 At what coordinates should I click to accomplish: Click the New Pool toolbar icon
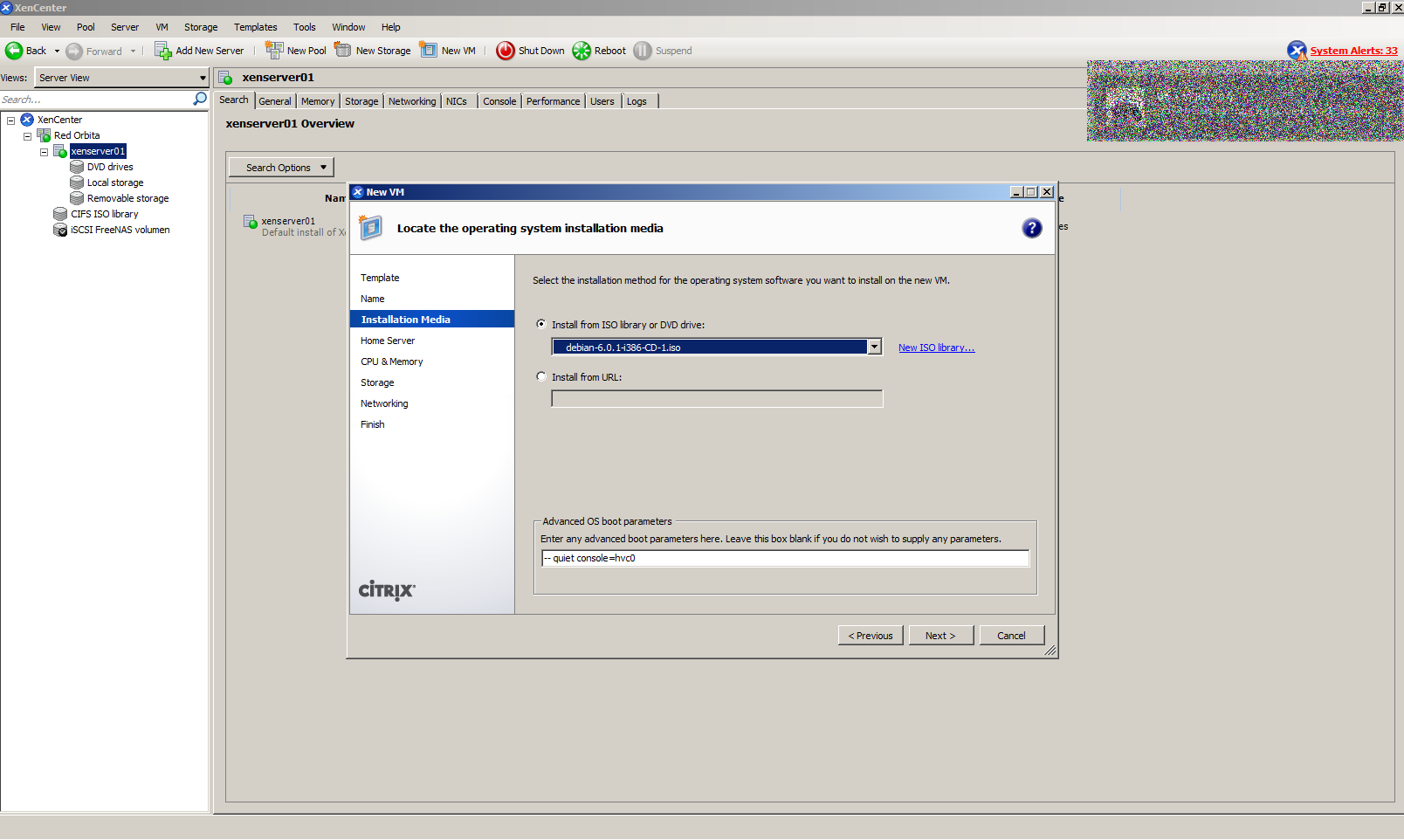[274, 51]
